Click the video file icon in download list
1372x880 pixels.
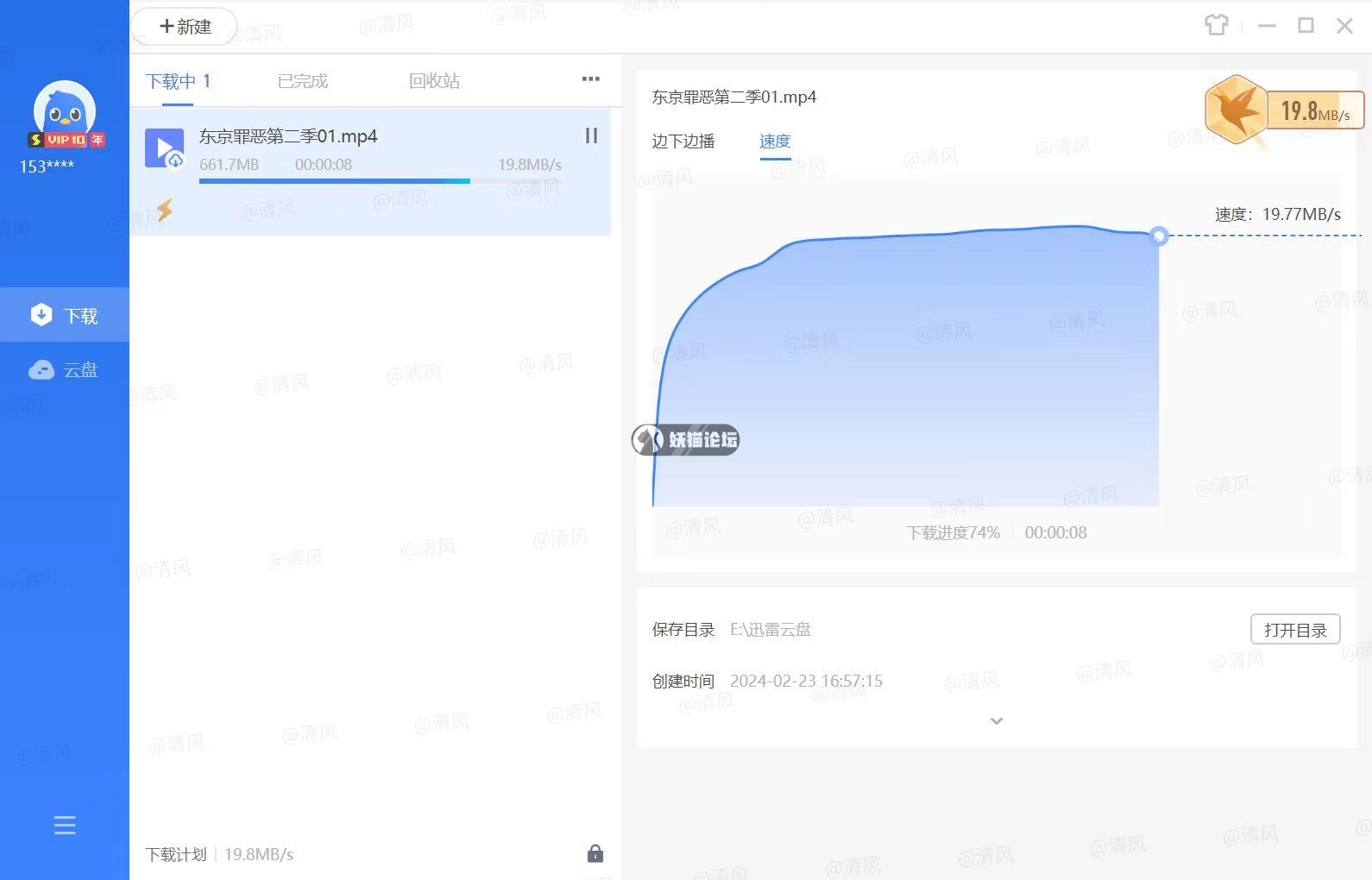click(x=164, y=148)
